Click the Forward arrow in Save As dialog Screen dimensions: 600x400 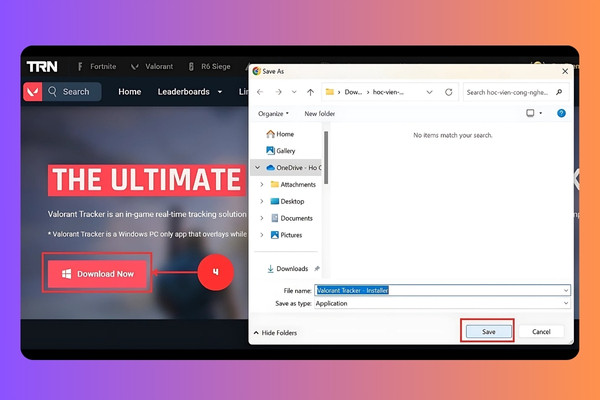(278, 92)
